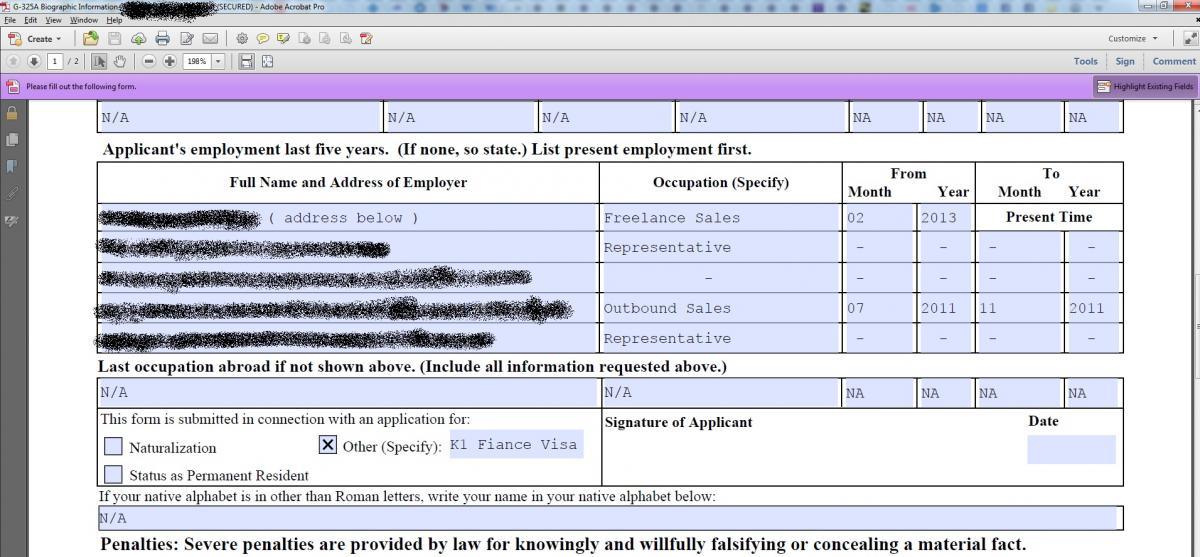Screen dimensions: 1200x557
Task: Select the Highlight text tool icon
Action: click(283, 39)
